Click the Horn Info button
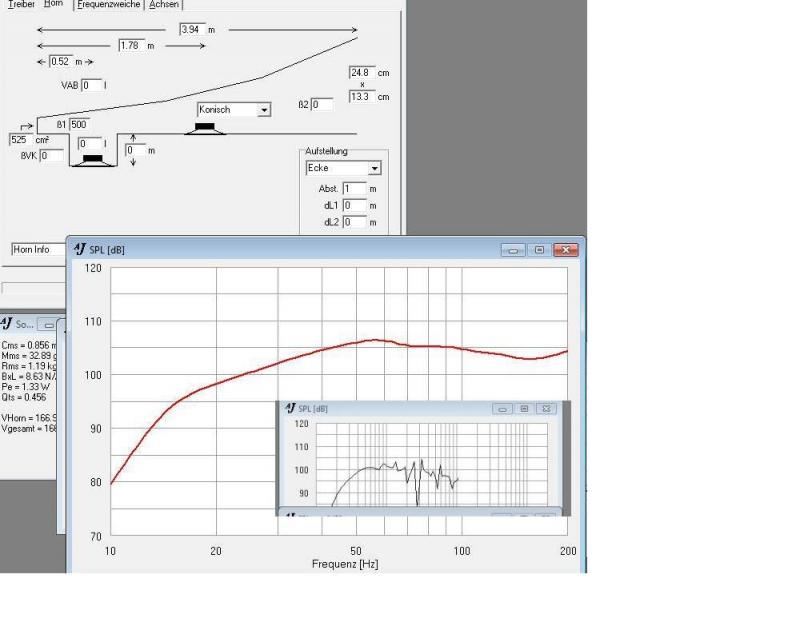The width and height of the screenshot is (800, 638). click(x=39, y=249)
